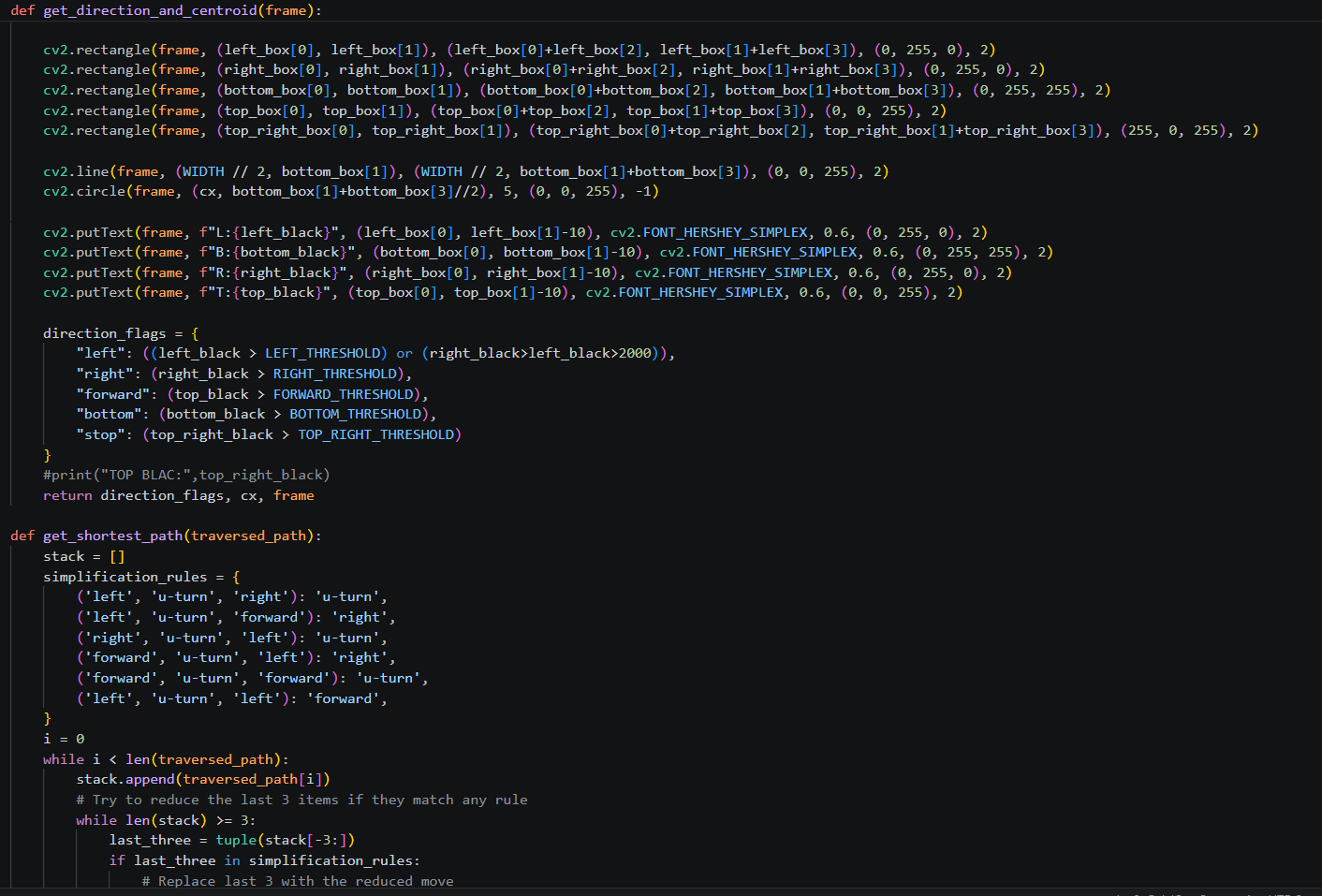This screenshot has height=896, width=1322.
Task: Click rule ('forward', 'u-turn', 'left'): 'right'
Action: pyautogui.click(x=236, y=657)
